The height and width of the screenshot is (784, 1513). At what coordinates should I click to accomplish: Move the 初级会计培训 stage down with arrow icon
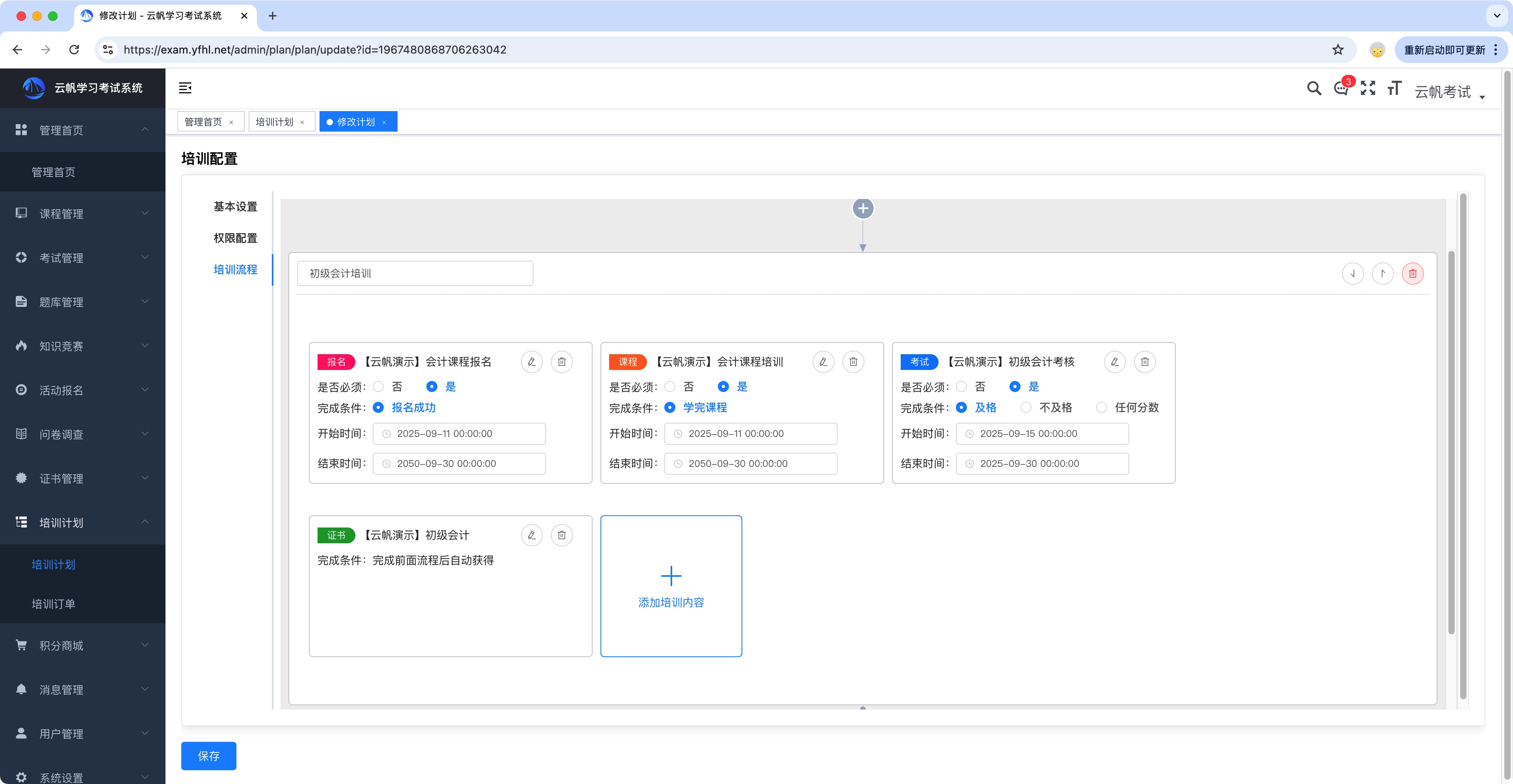(1353, 274)
